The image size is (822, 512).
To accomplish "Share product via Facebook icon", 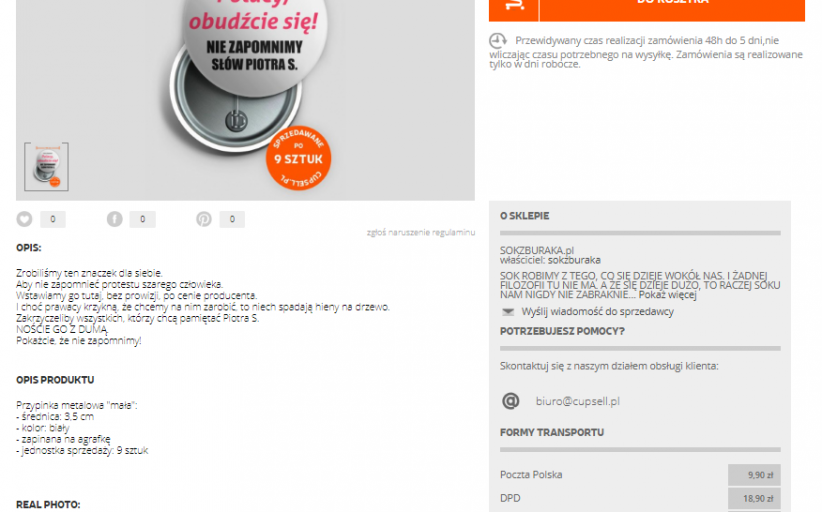I will [114, 219].
